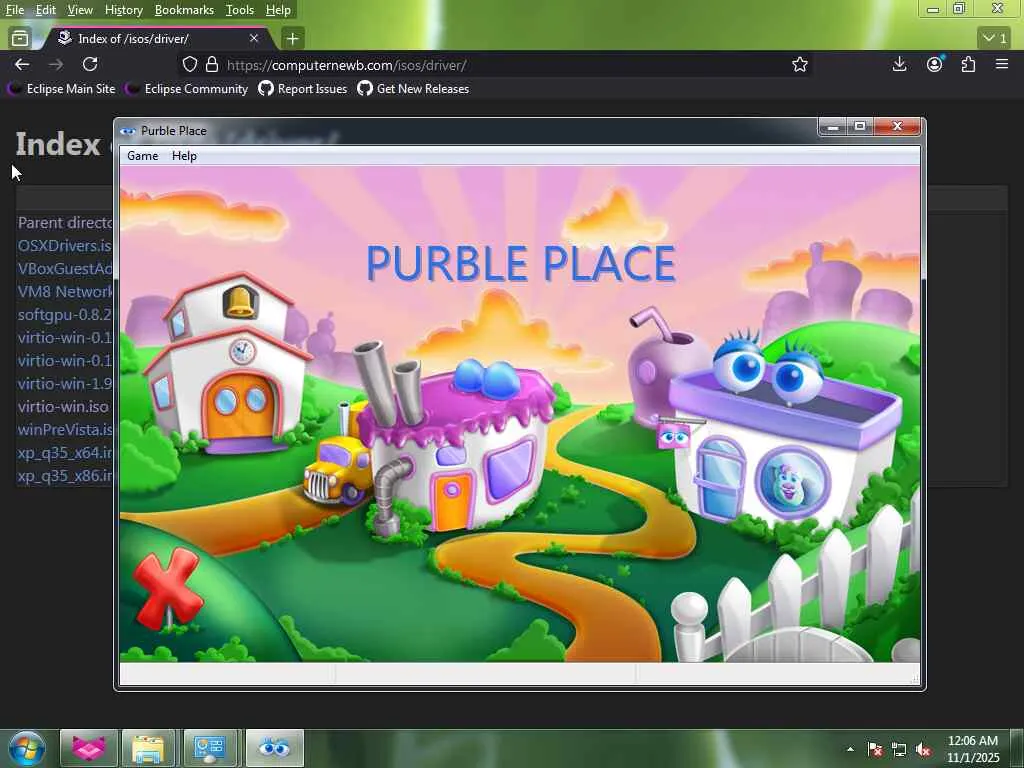
Task: Open the downloads panel
Action: coord(899,64)
